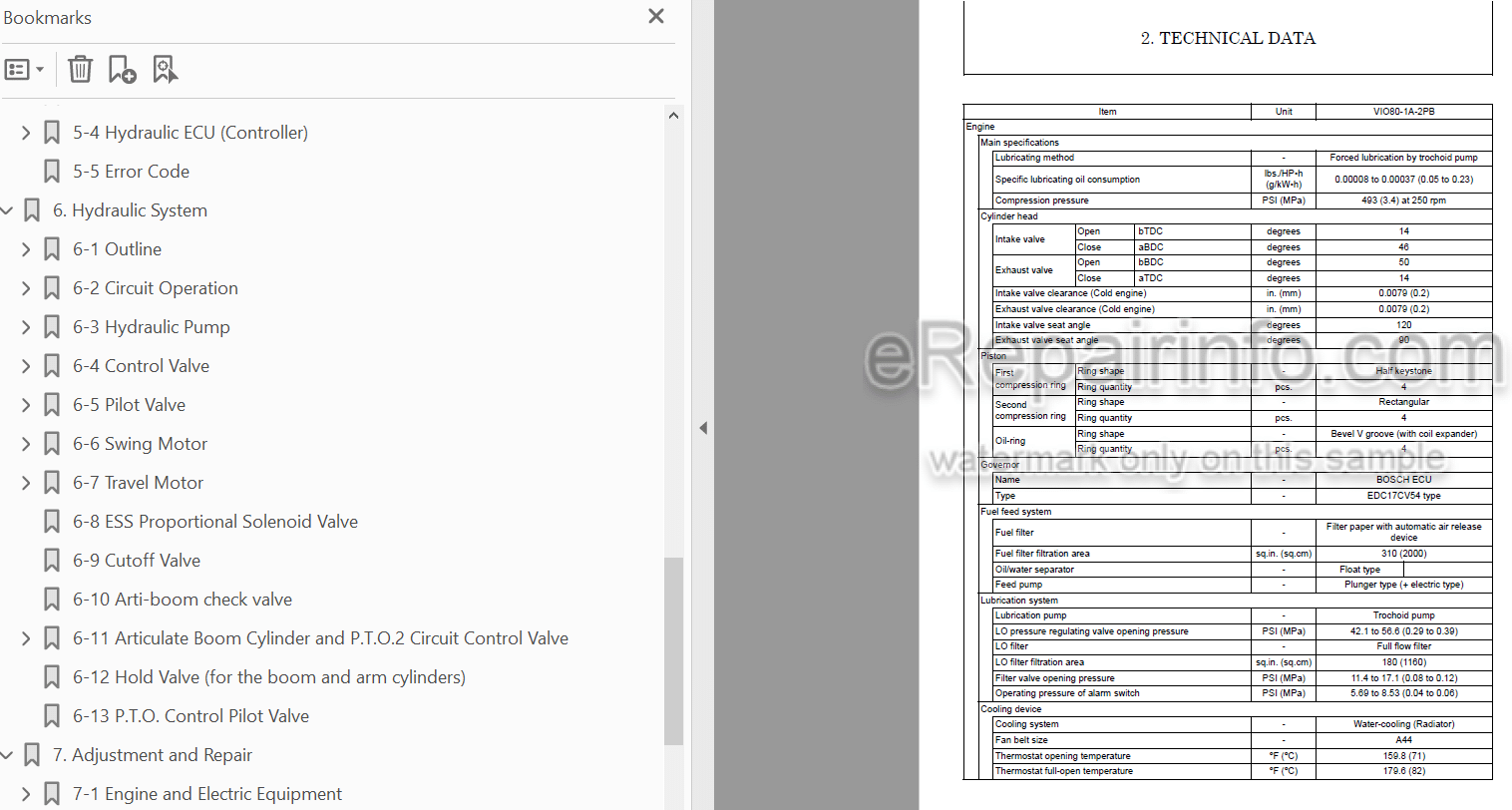Go to 6-6 Swing Motor

click(140, 444)
